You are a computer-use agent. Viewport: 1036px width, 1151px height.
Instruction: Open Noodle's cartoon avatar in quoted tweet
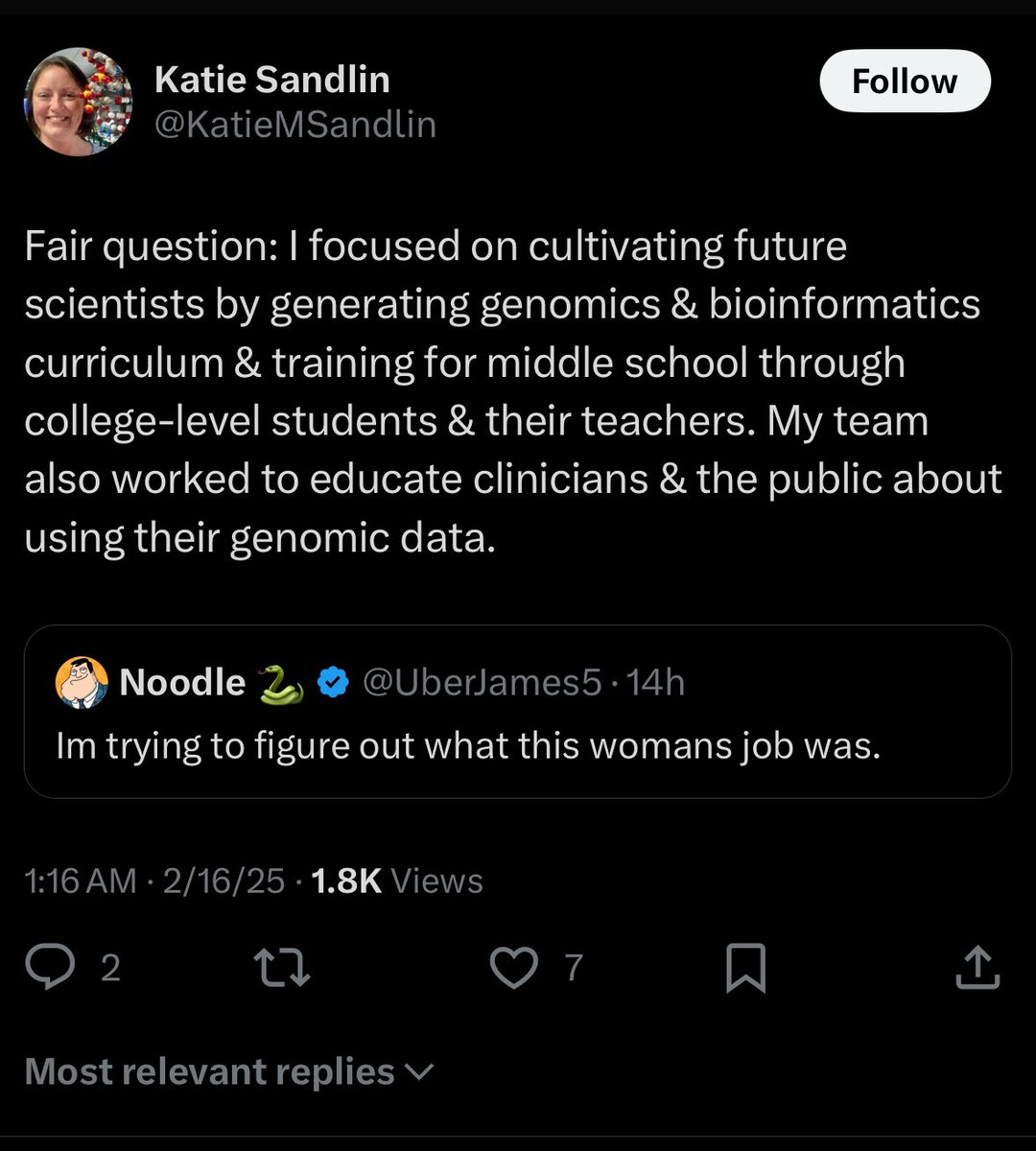point(82,683)
